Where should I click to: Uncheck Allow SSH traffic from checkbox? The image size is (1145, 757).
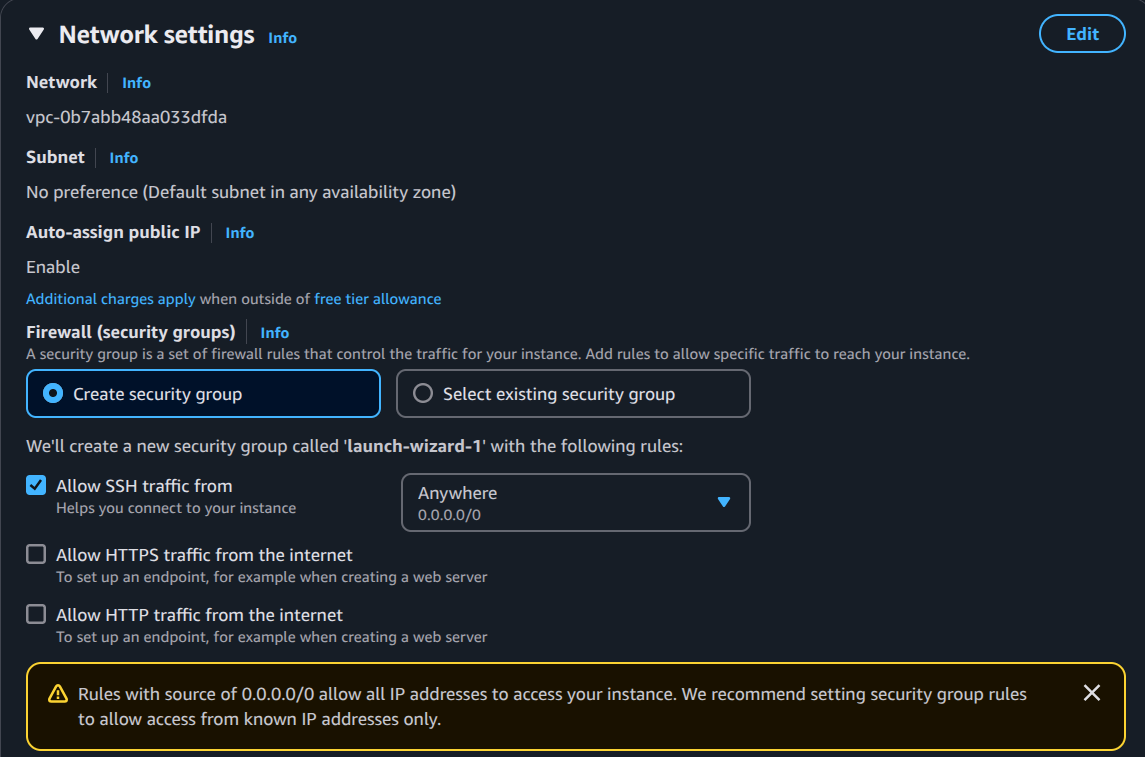(36, 485)
